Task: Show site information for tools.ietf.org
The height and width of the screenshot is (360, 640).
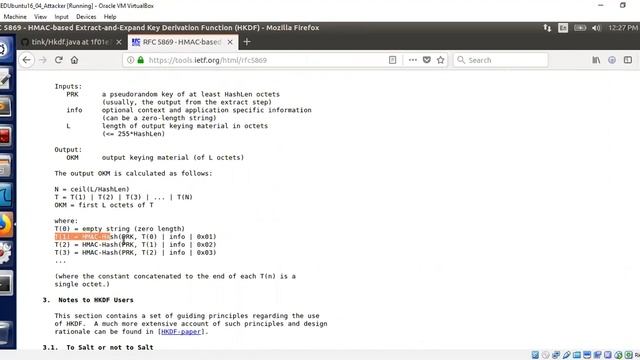Action: point(130,60)
